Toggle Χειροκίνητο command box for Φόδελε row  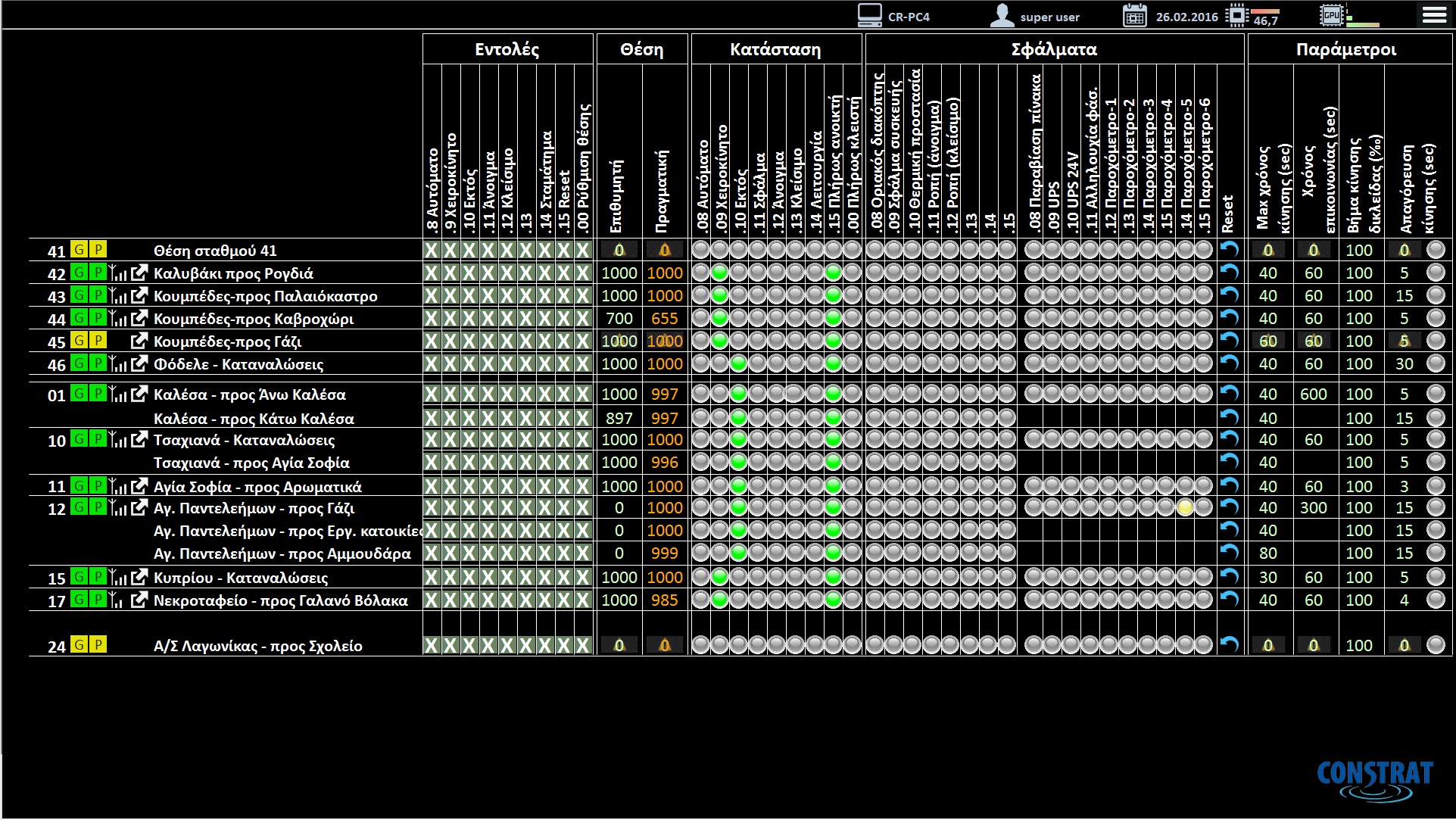tap(451, 363)
